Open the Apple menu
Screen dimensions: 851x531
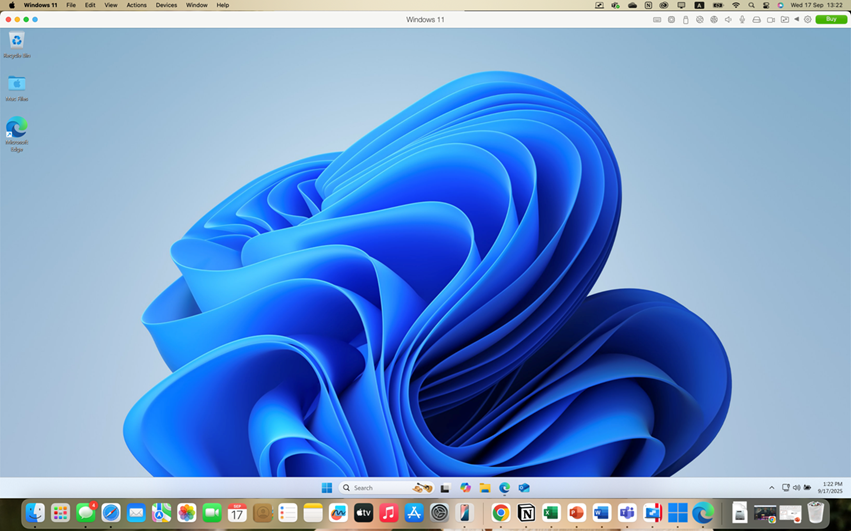point(12,5)
